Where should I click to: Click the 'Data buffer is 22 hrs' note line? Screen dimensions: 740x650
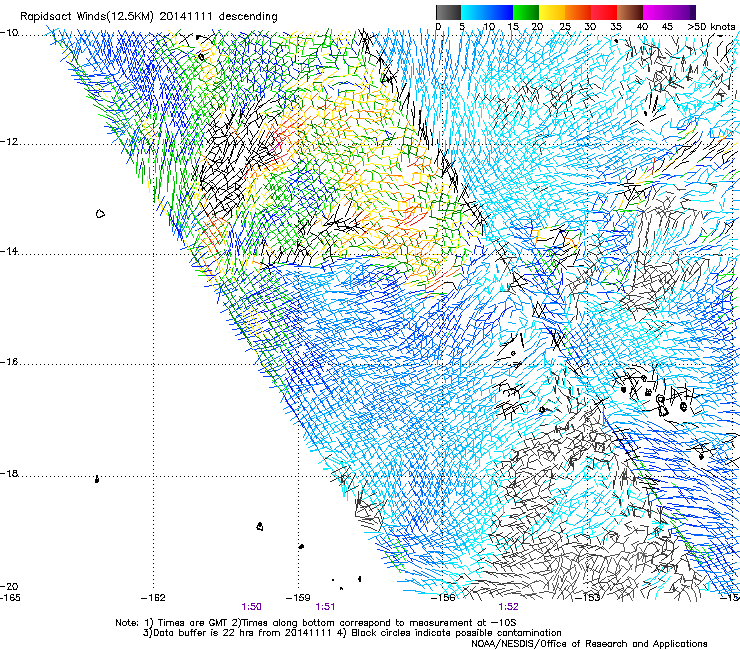(x=352, y=633)
